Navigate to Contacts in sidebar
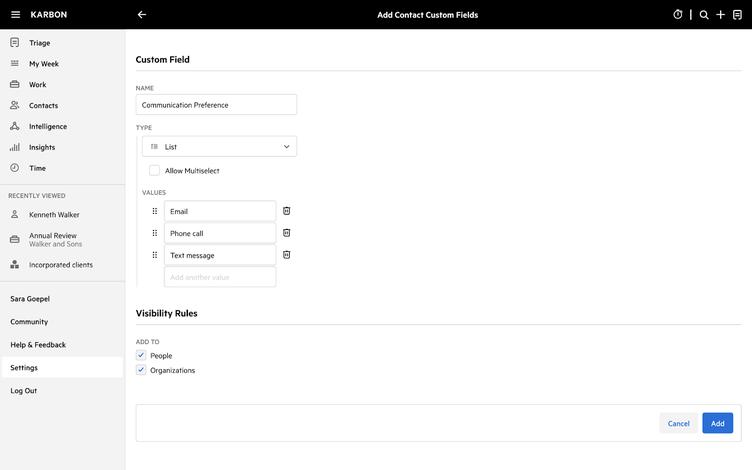This screenshot has height=470, width=752. [x=43, y=105]
